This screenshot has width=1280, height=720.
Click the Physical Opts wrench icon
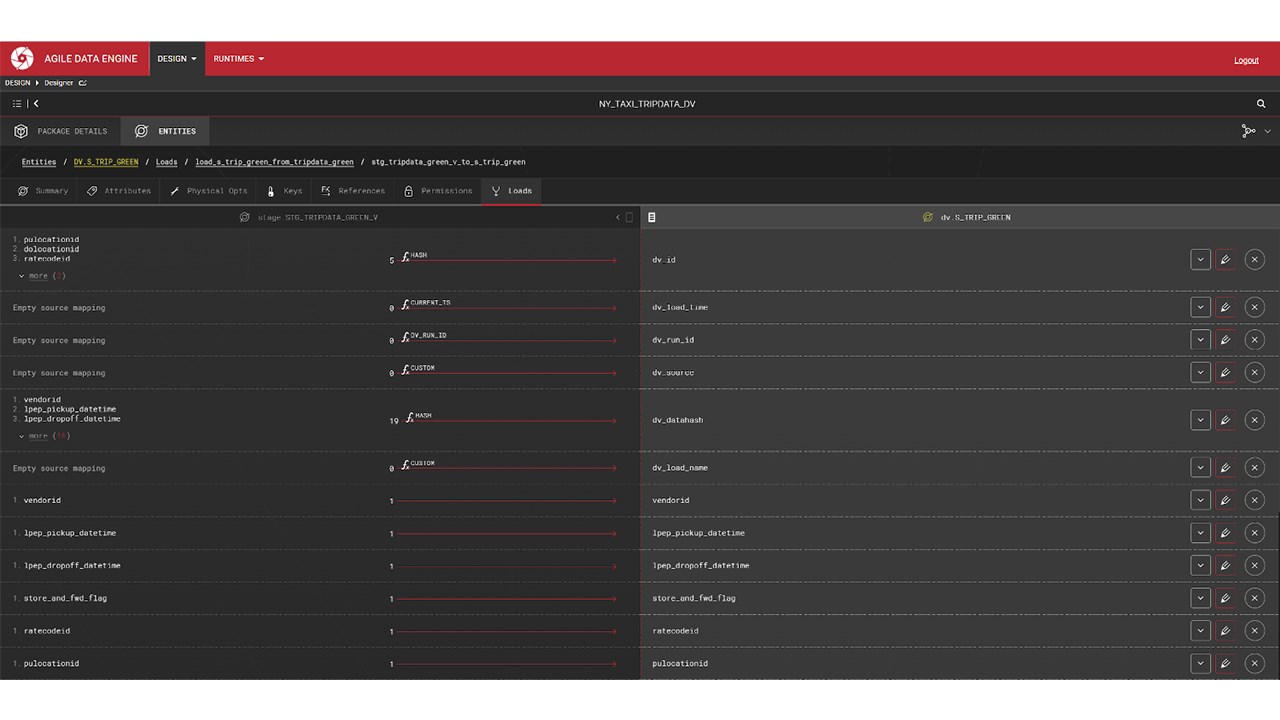[x=174, y=190]
